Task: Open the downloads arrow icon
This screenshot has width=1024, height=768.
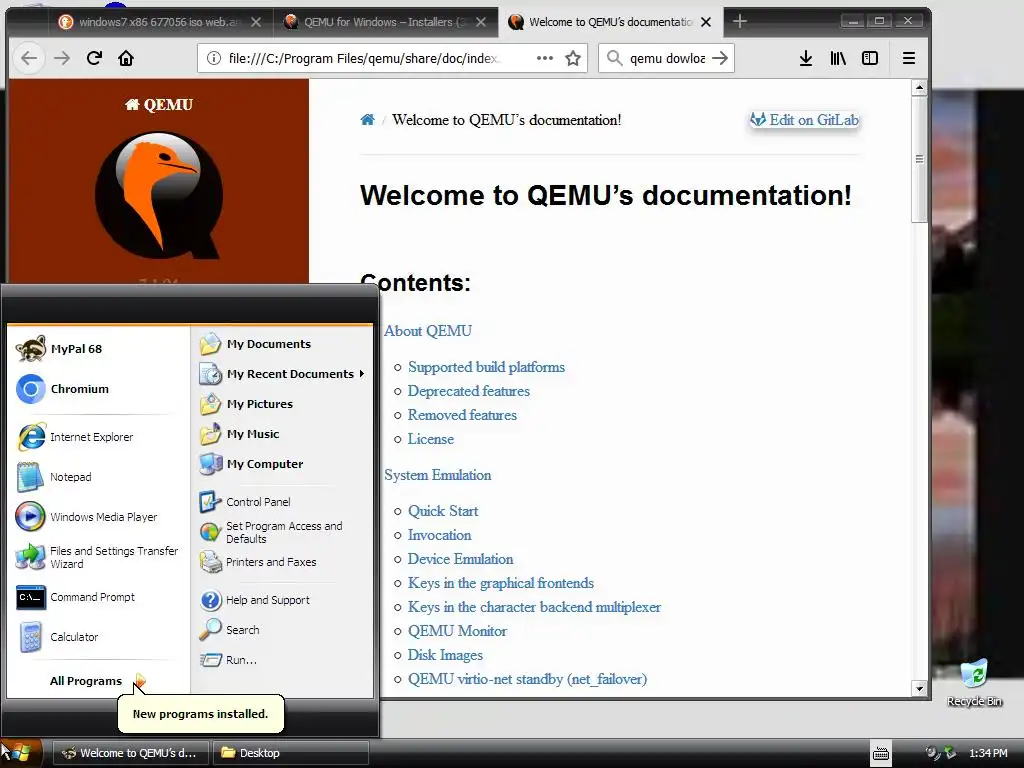Action: click(x=806, y=58)
